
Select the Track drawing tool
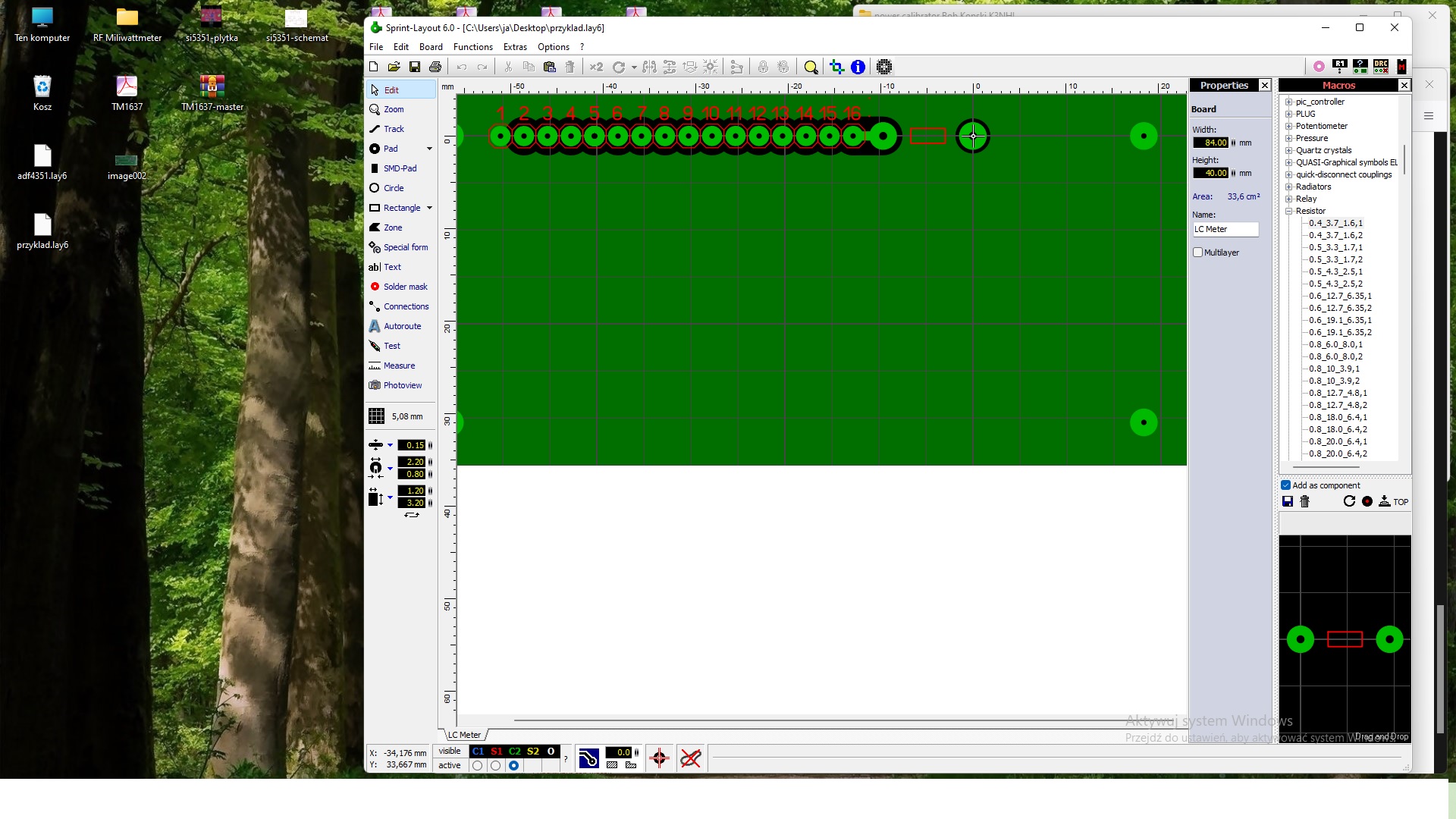click(x=393, y=129)
